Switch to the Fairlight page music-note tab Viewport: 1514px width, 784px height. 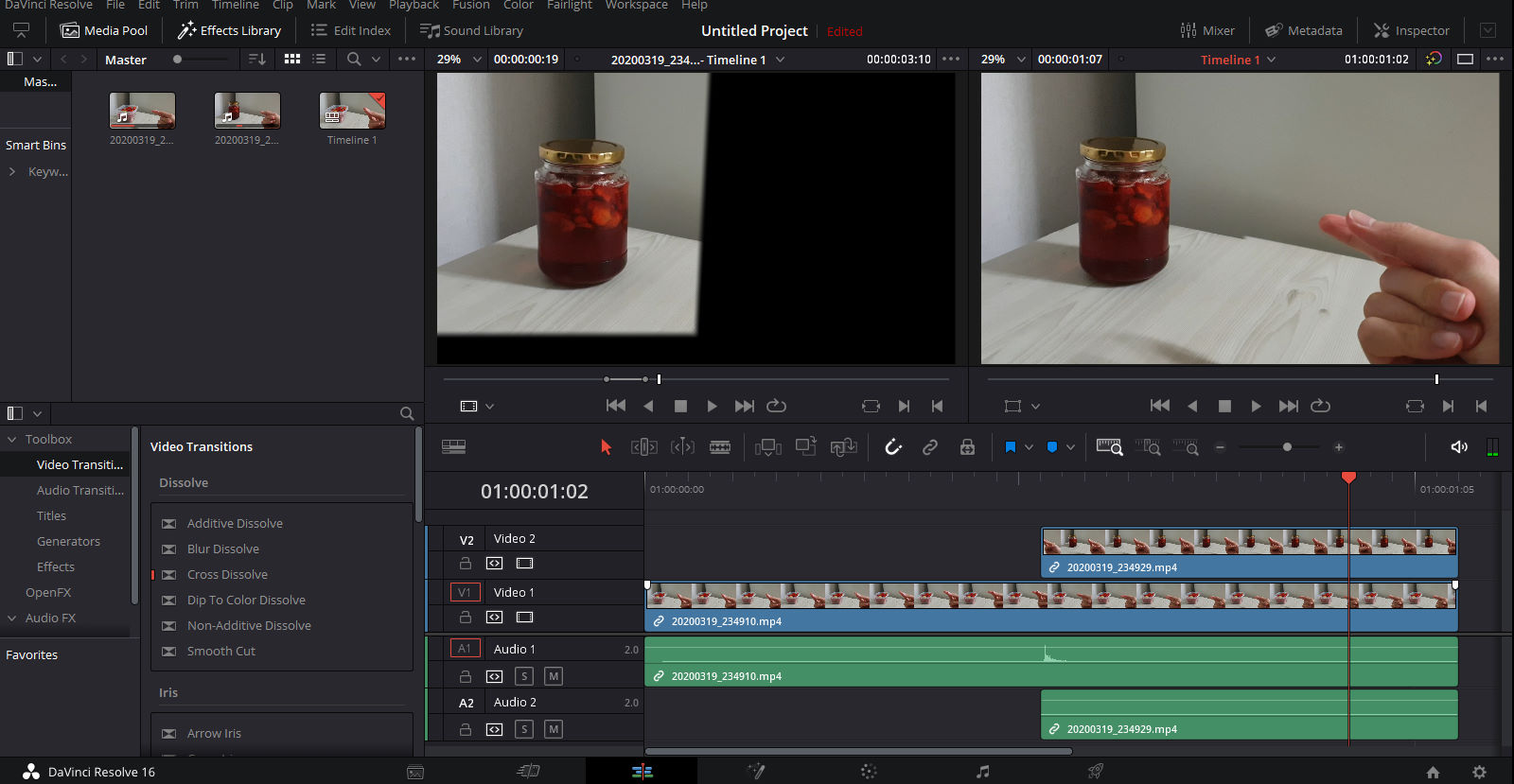tap(982, 772)
